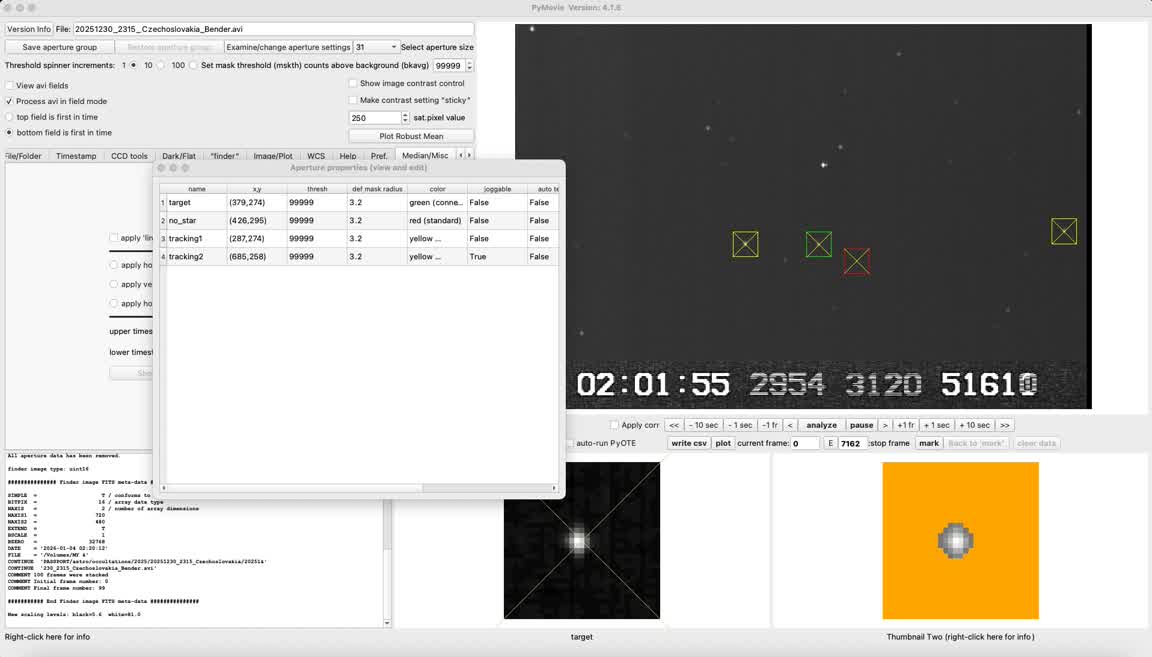Click the yellow tracking1 aperture box

click(x=745, y=244)
